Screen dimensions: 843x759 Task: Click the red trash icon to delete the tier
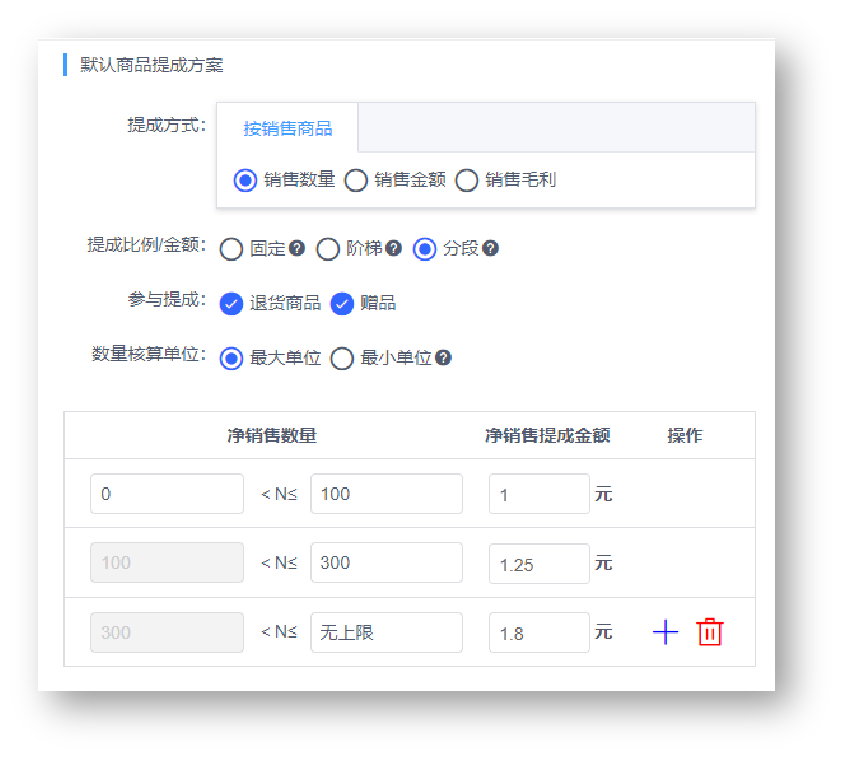[x=709, y=632]
